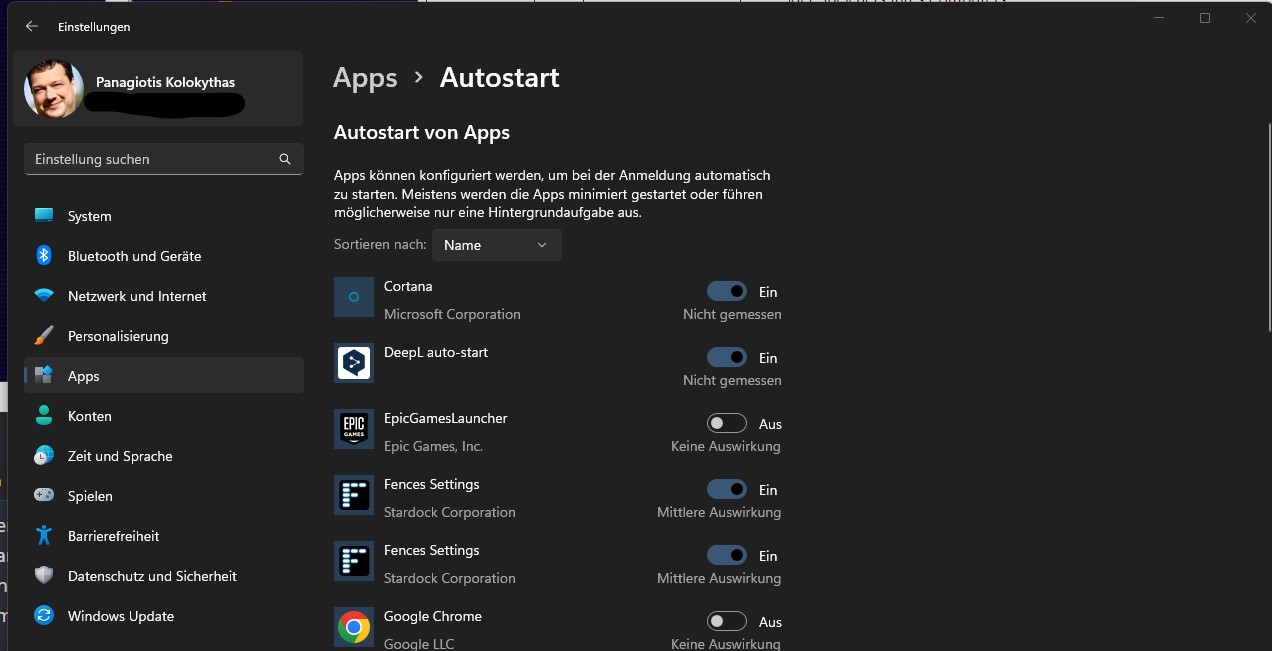Switch to the Apps breadcrumb page
Screen dimensions: 1272x651
coord(364,77)
